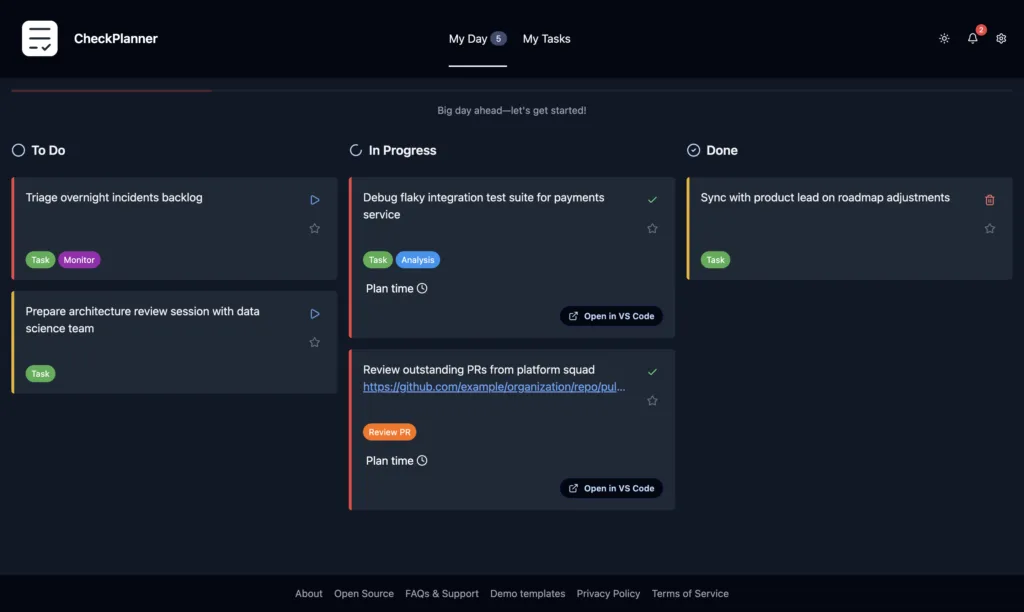1024x612 pixels.
Task: Star the roadmap adjustments Done card
Action: [990, 228]
